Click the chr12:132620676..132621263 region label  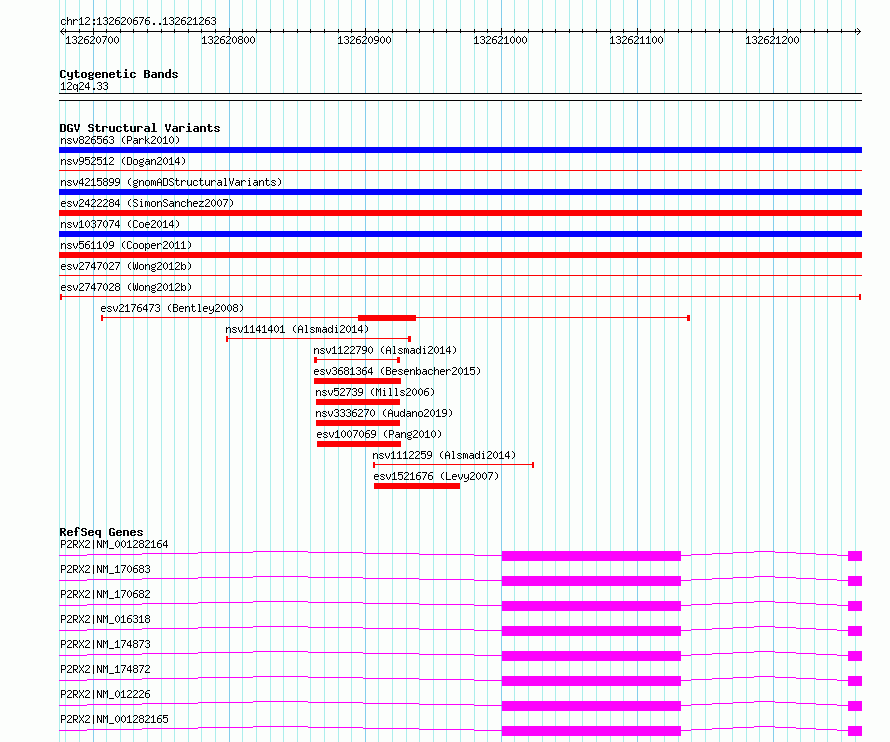coord(138,21)
